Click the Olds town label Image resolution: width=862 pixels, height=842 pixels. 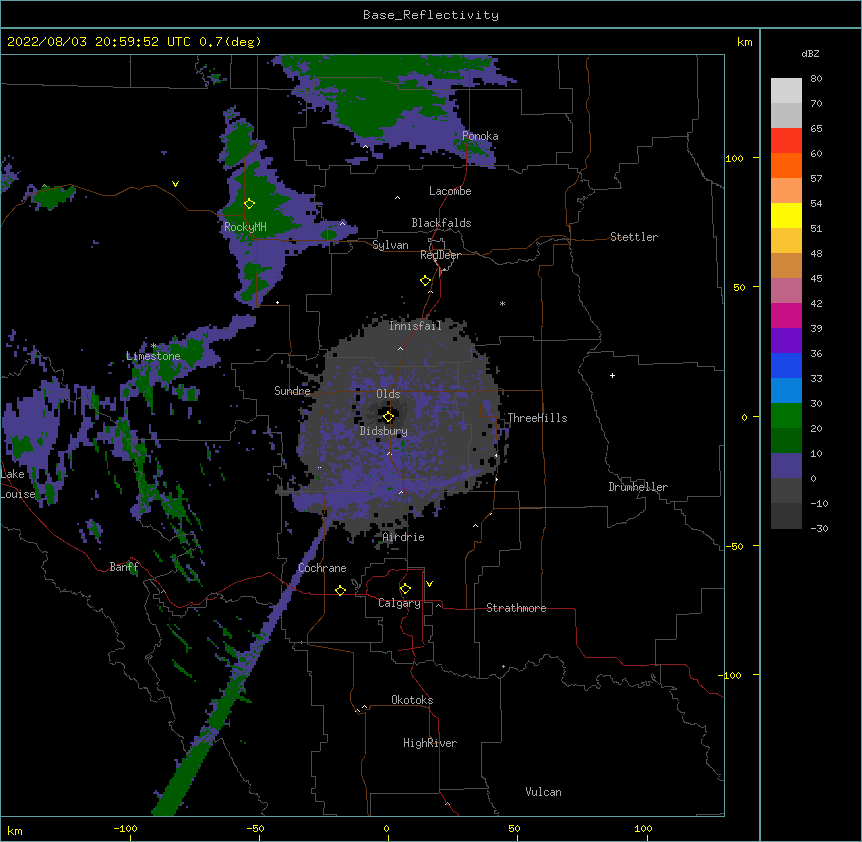coord(388,394)
